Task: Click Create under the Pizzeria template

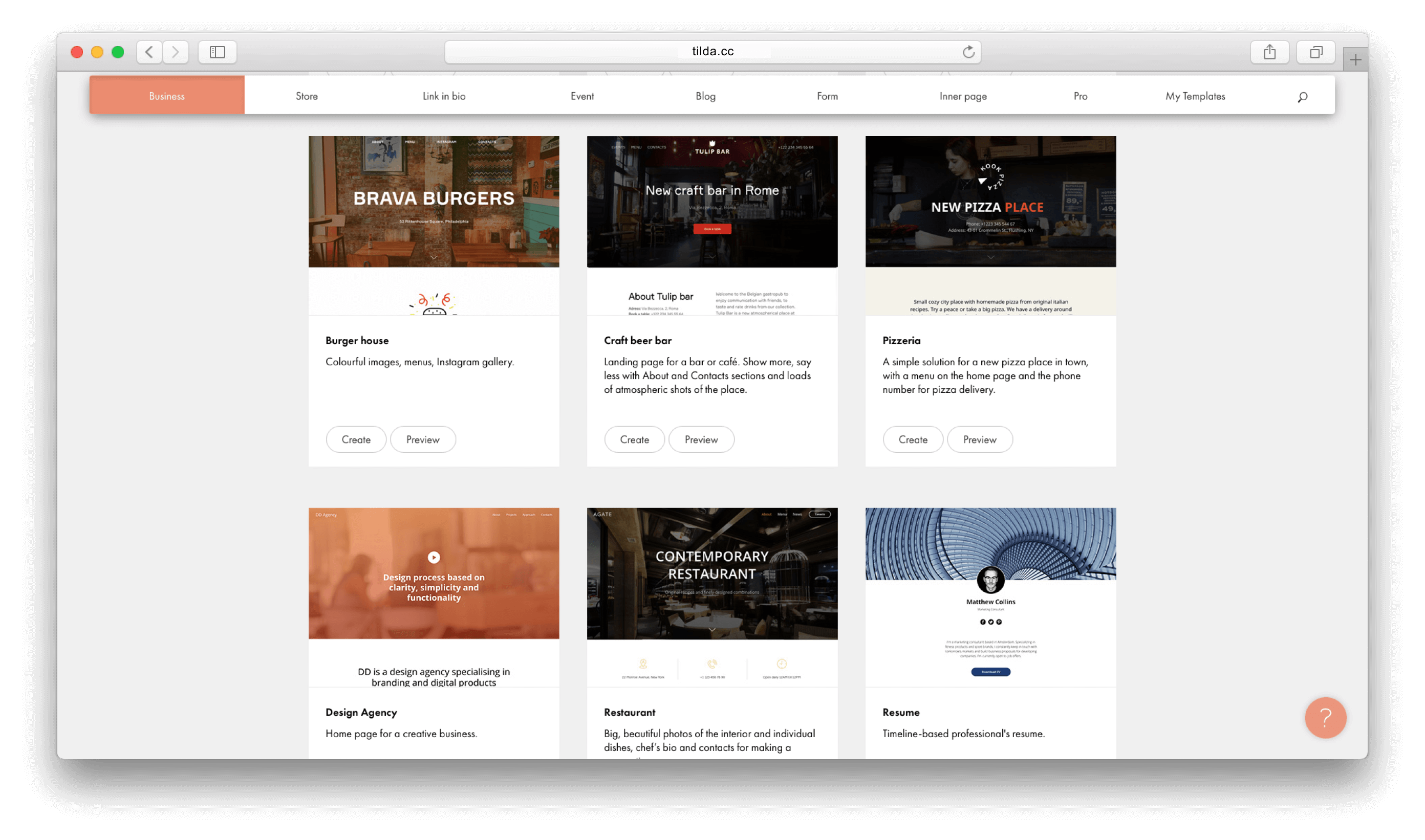Action: tap(913, 439)
